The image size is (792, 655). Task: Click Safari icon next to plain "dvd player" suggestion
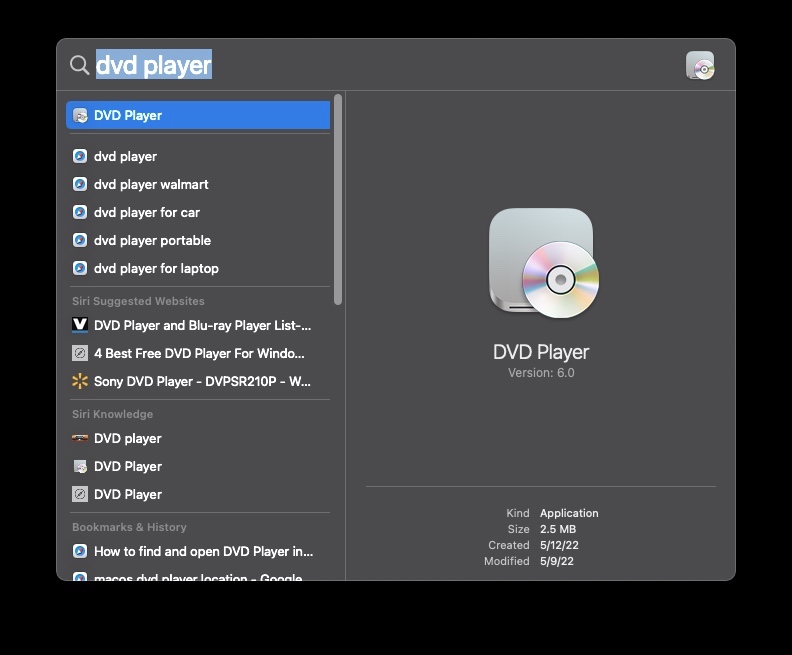(x=80, y=156)
